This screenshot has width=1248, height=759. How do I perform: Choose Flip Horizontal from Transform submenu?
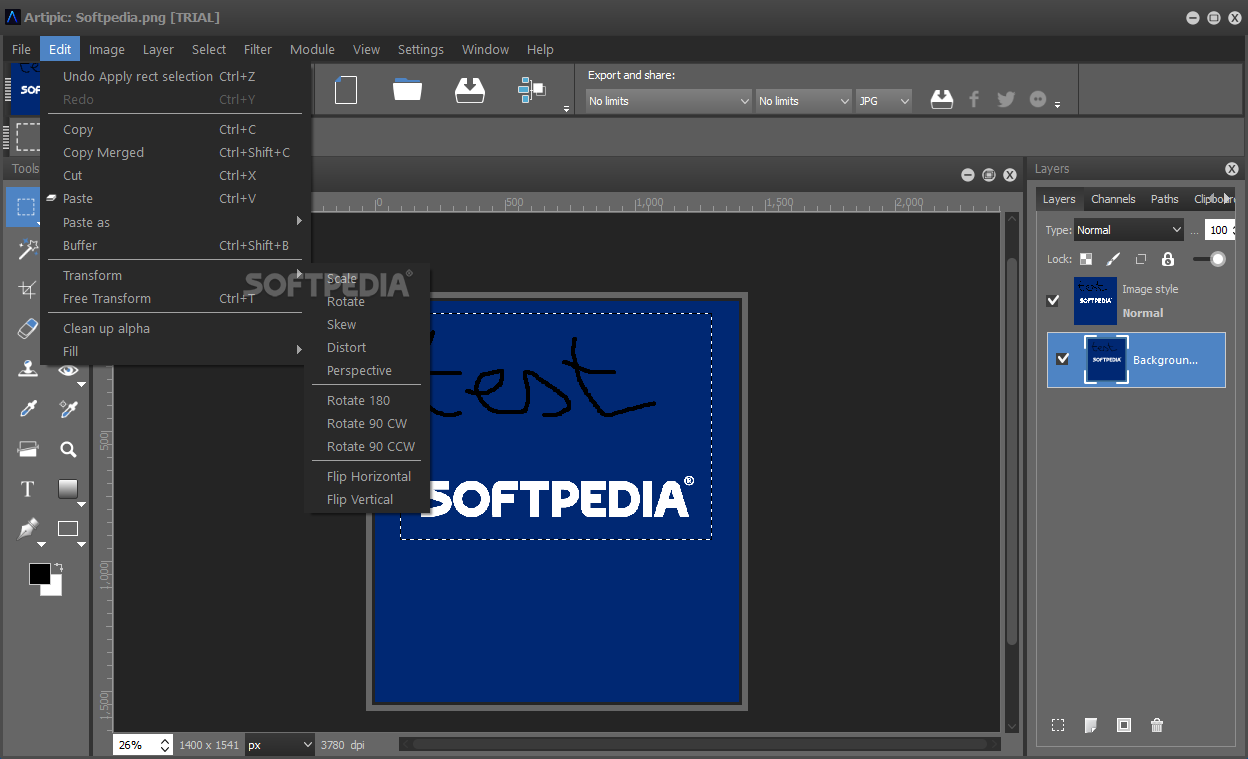coord(368,476)
